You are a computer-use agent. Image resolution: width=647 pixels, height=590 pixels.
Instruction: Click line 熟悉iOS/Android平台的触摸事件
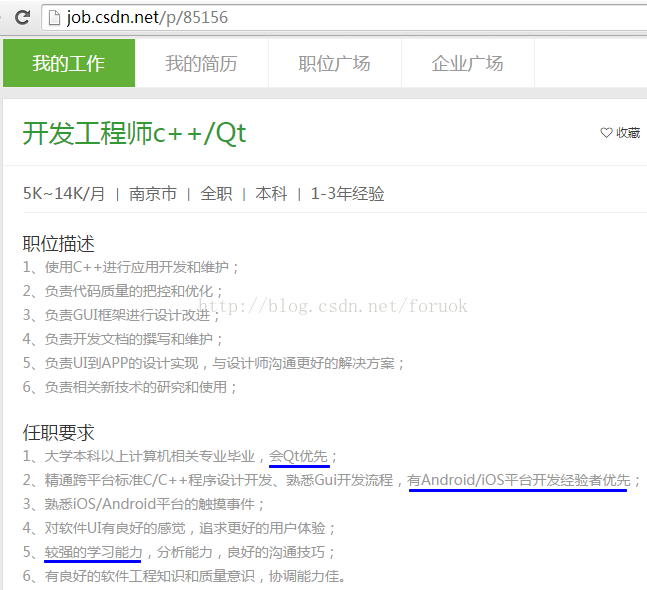click(x=144, y=504)
